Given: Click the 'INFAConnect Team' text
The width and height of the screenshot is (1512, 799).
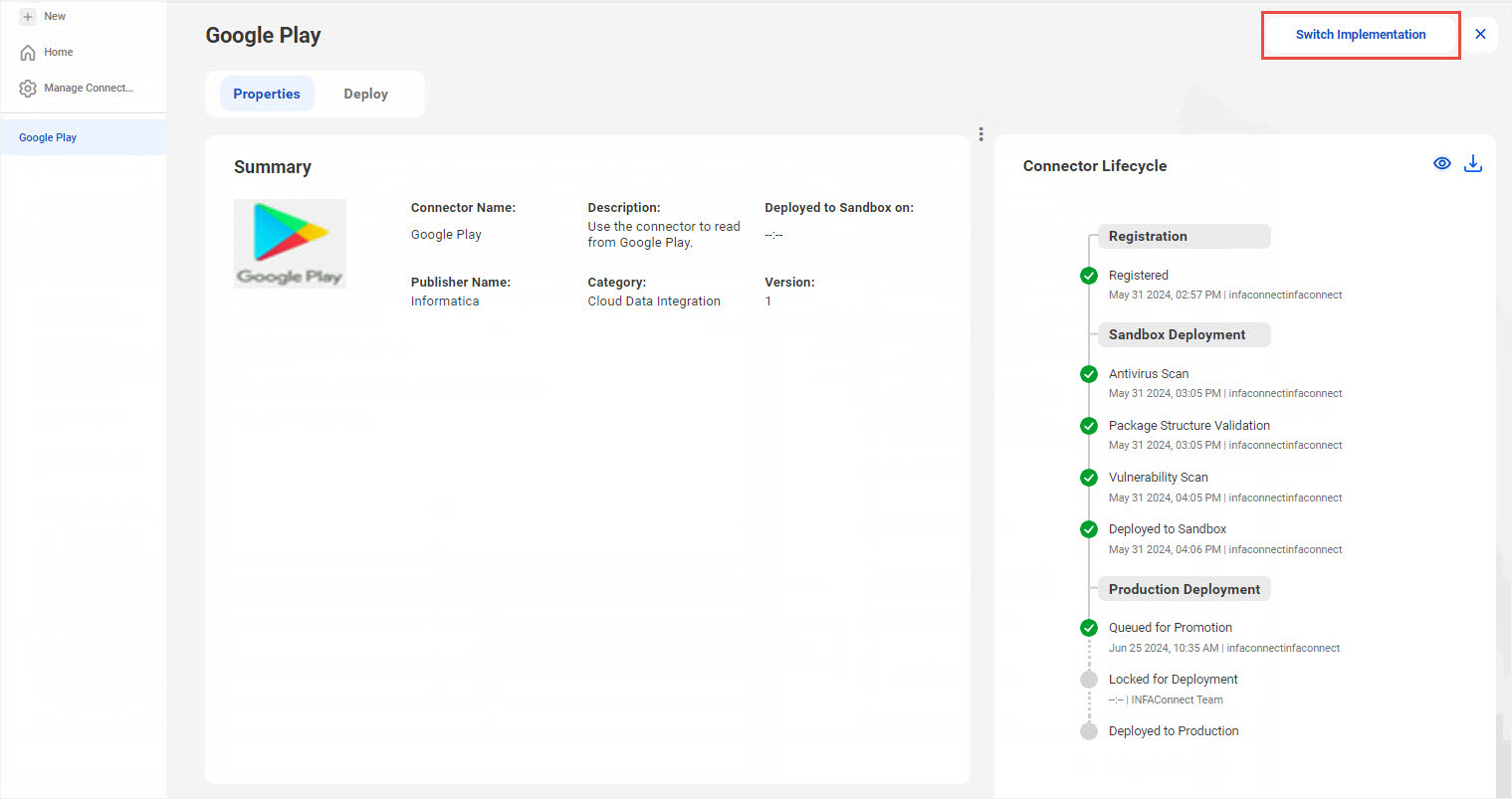Looking at the screenshot, I should pos(1177,700).
